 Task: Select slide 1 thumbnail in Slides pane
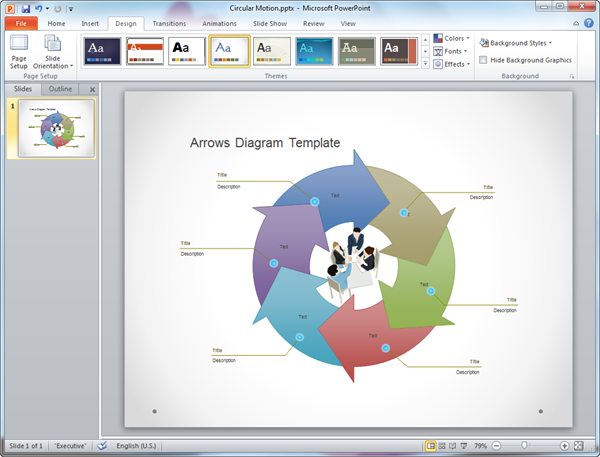coord(56,128)
